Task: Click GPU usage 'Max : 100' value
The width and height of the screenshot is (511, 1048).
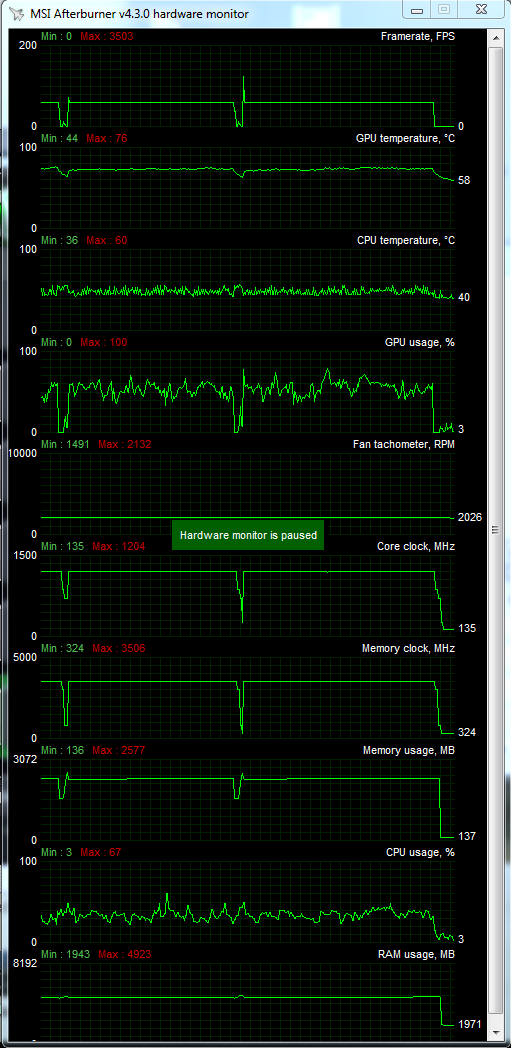Action: [104, 342]
